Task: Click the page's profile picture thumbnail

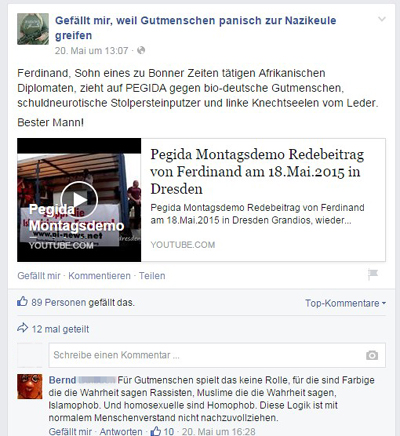Action: coord(33,29)
